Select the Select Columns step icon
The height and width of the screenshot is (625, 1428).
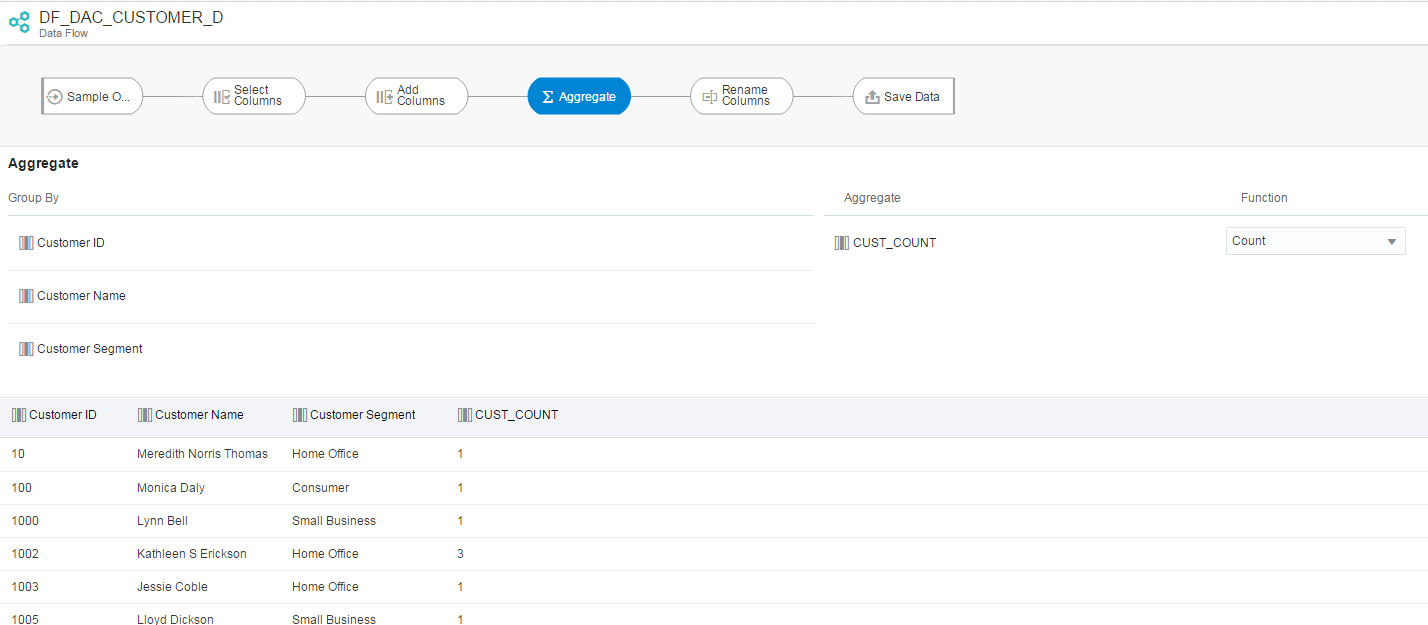pos(221,95)
